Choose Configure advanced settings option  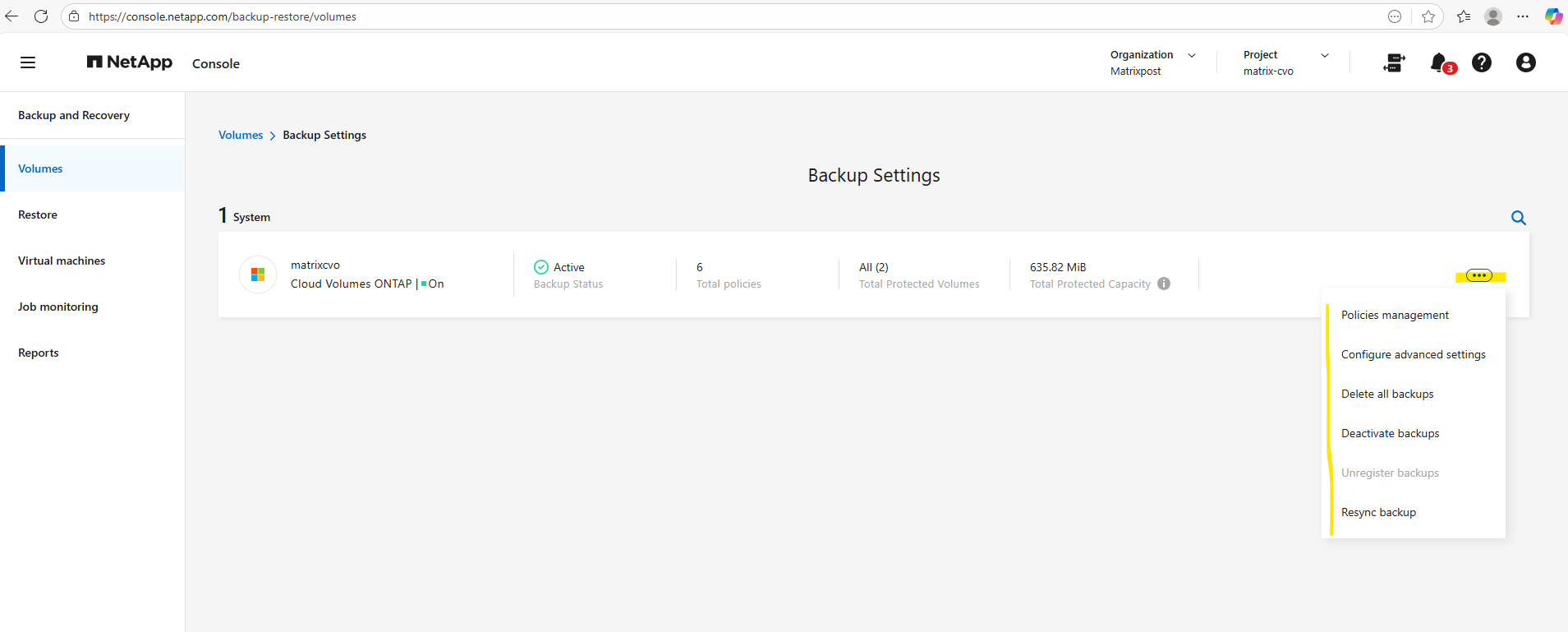(x=1413, y=354)
